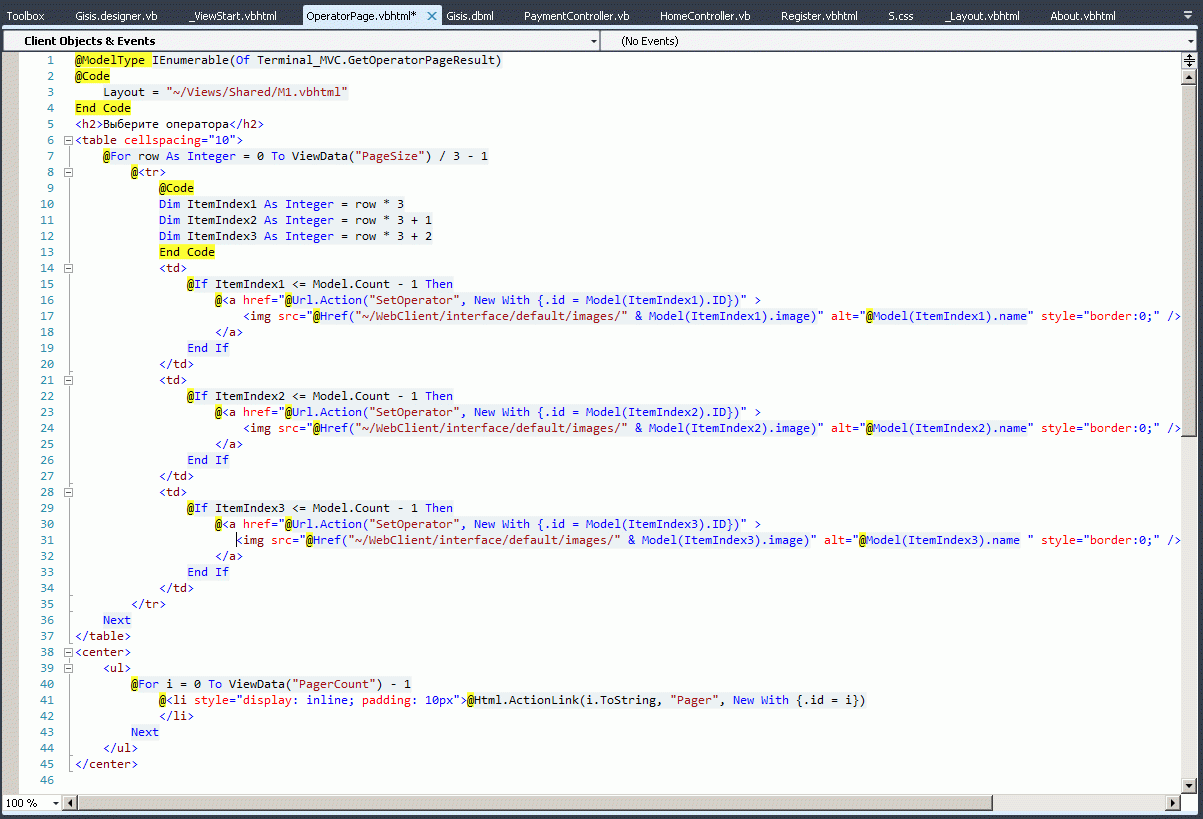Click the End Code on line 4

(x=103, y=108)
